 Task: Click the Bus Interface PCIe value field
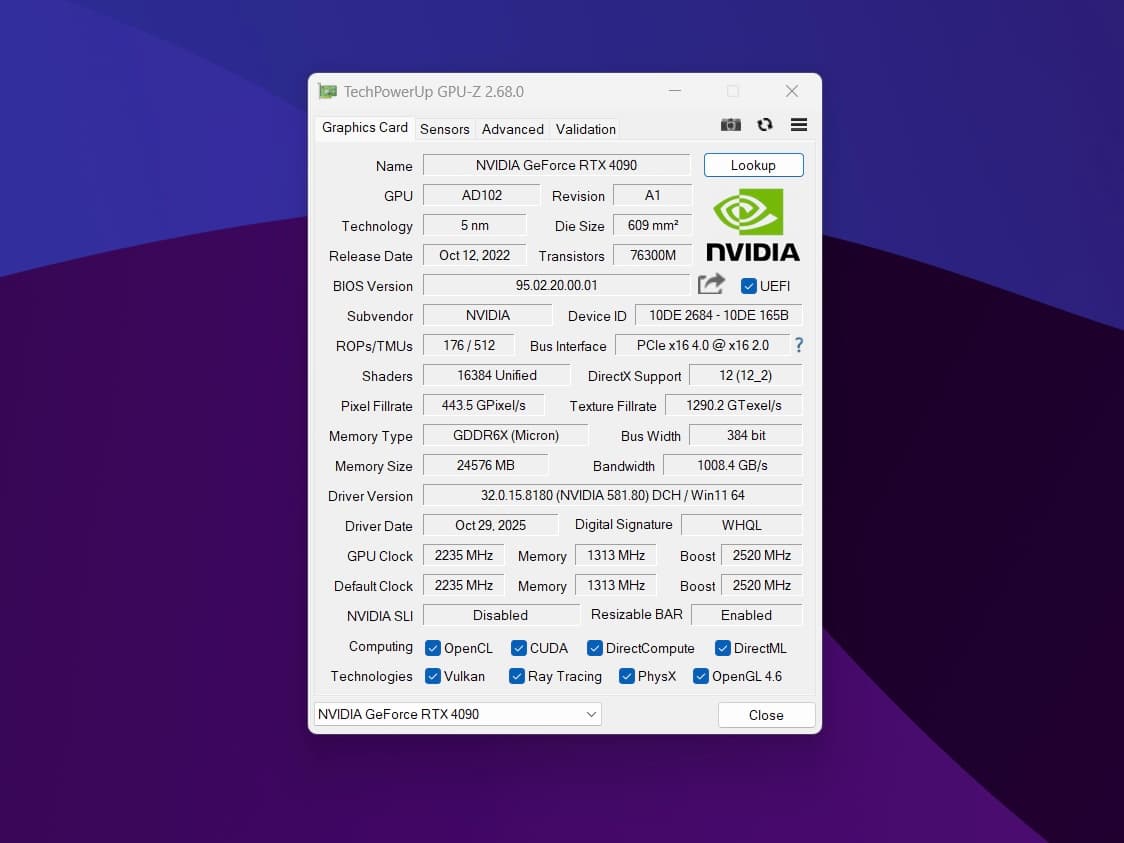(702, 346)
